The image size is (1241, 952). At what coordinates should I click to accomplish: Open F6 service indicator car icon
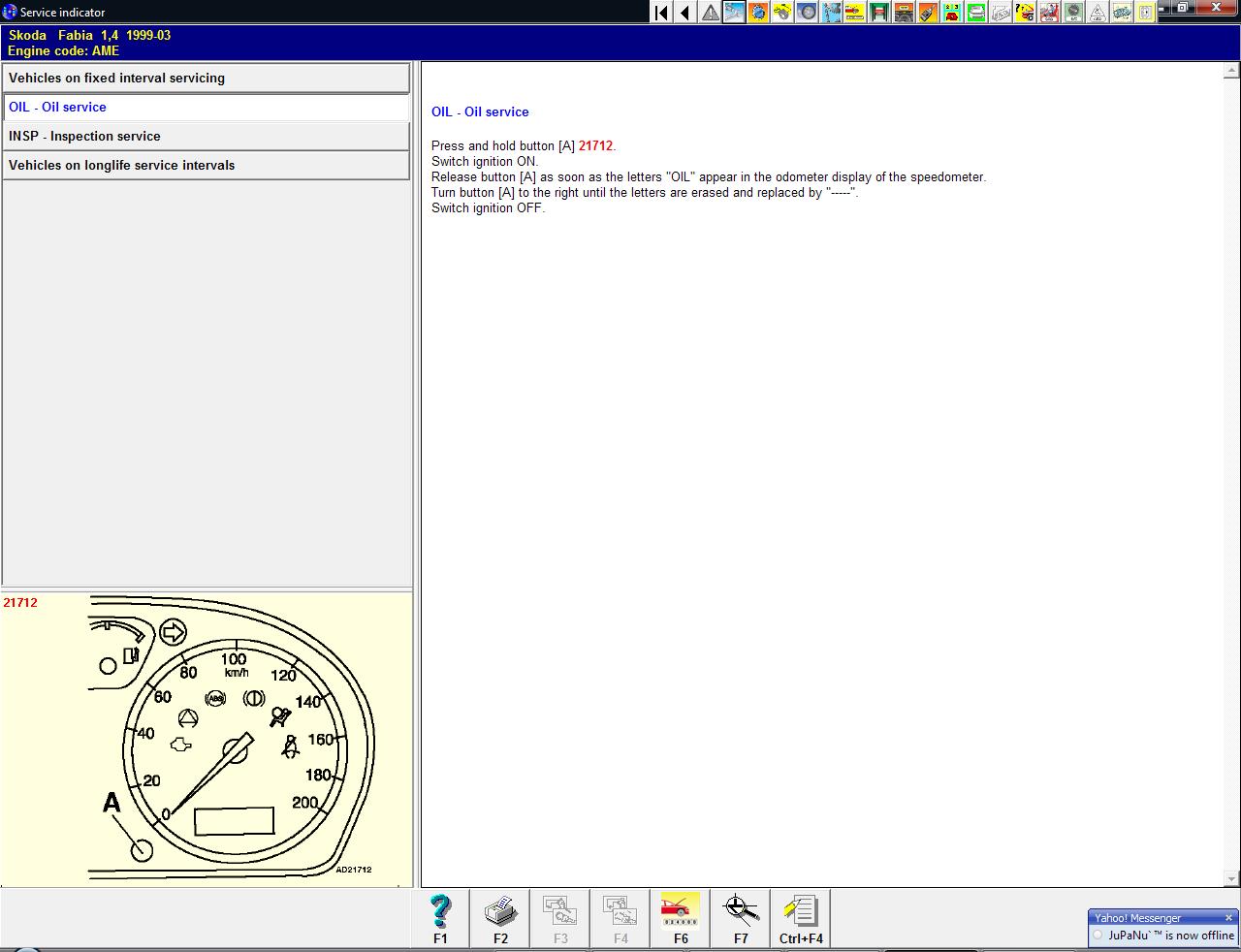pyautogui.click(x=681, y=918)
